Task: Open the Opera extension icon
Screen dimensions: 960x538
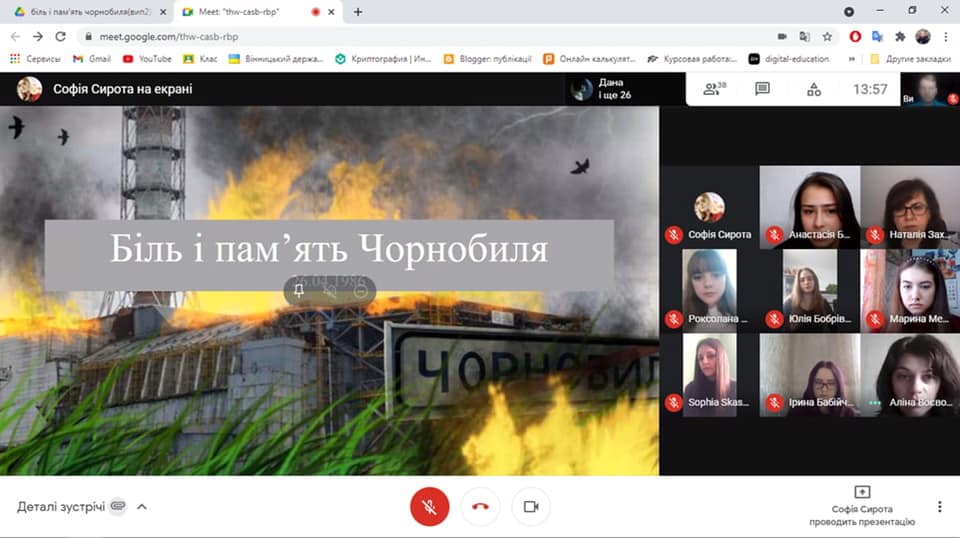Action: [x=855, y=37]
